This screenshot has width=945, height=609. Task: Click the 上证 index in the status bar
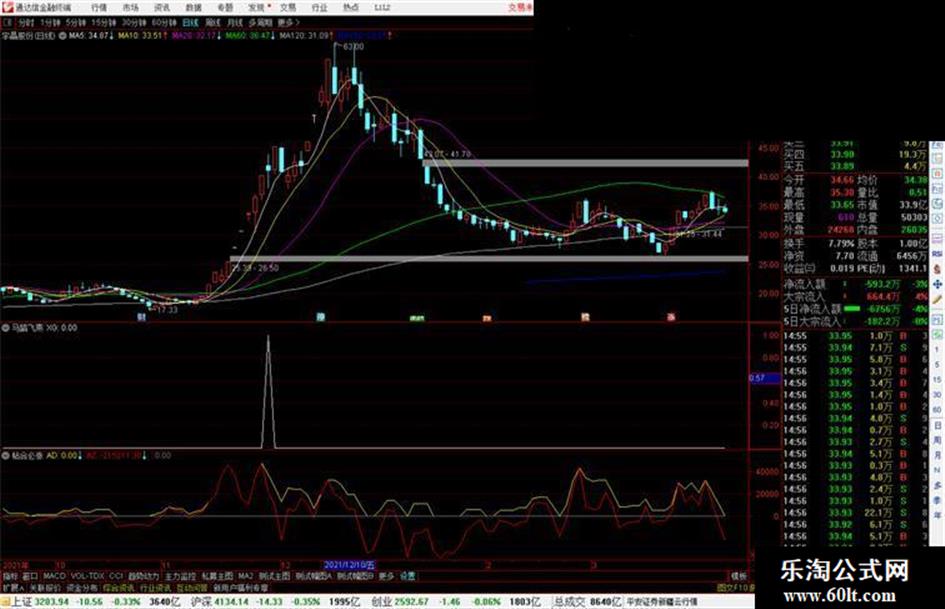[22, 602]
